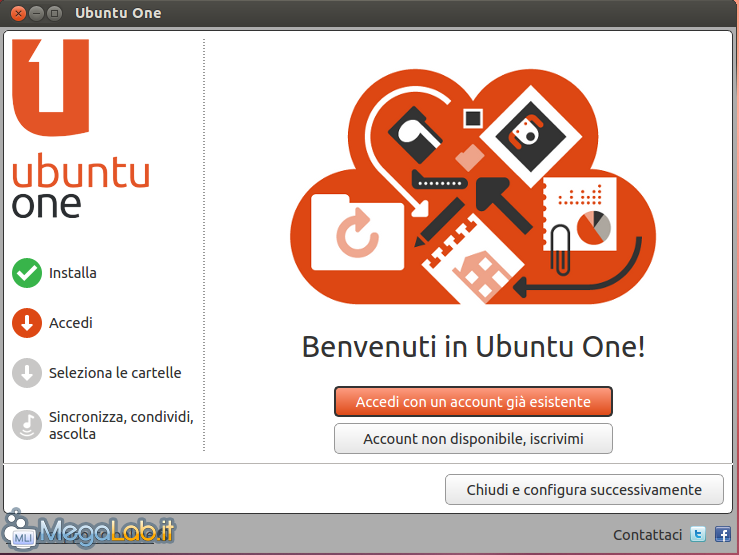Click the Benvenuti in Ubuntu One! heading

tap(473, 347)
